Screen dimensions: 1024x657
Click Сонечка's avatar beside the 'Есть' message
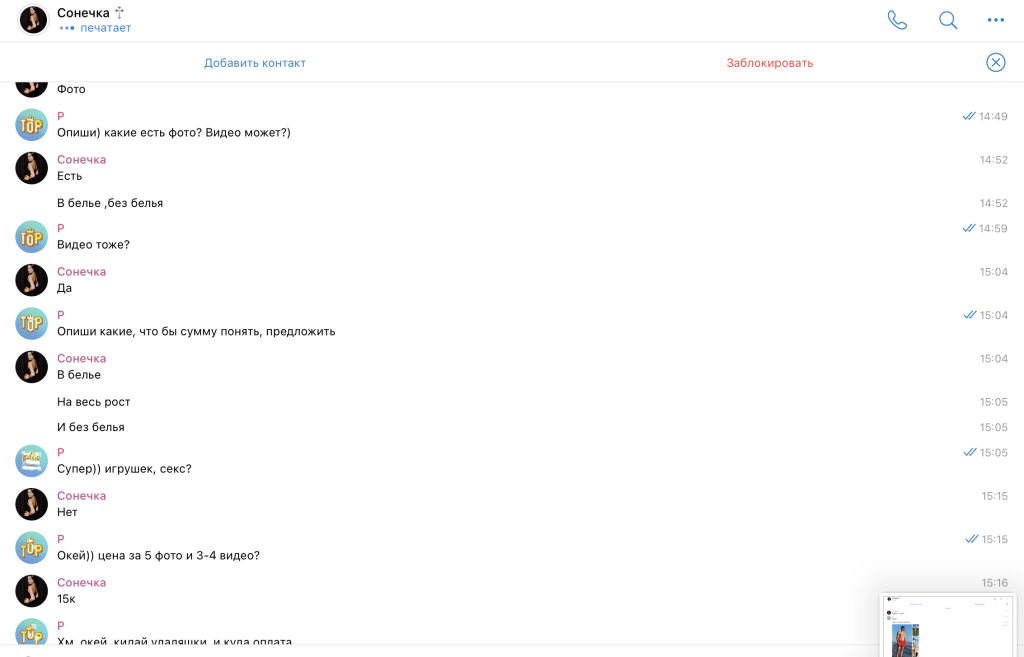point(32,168)
